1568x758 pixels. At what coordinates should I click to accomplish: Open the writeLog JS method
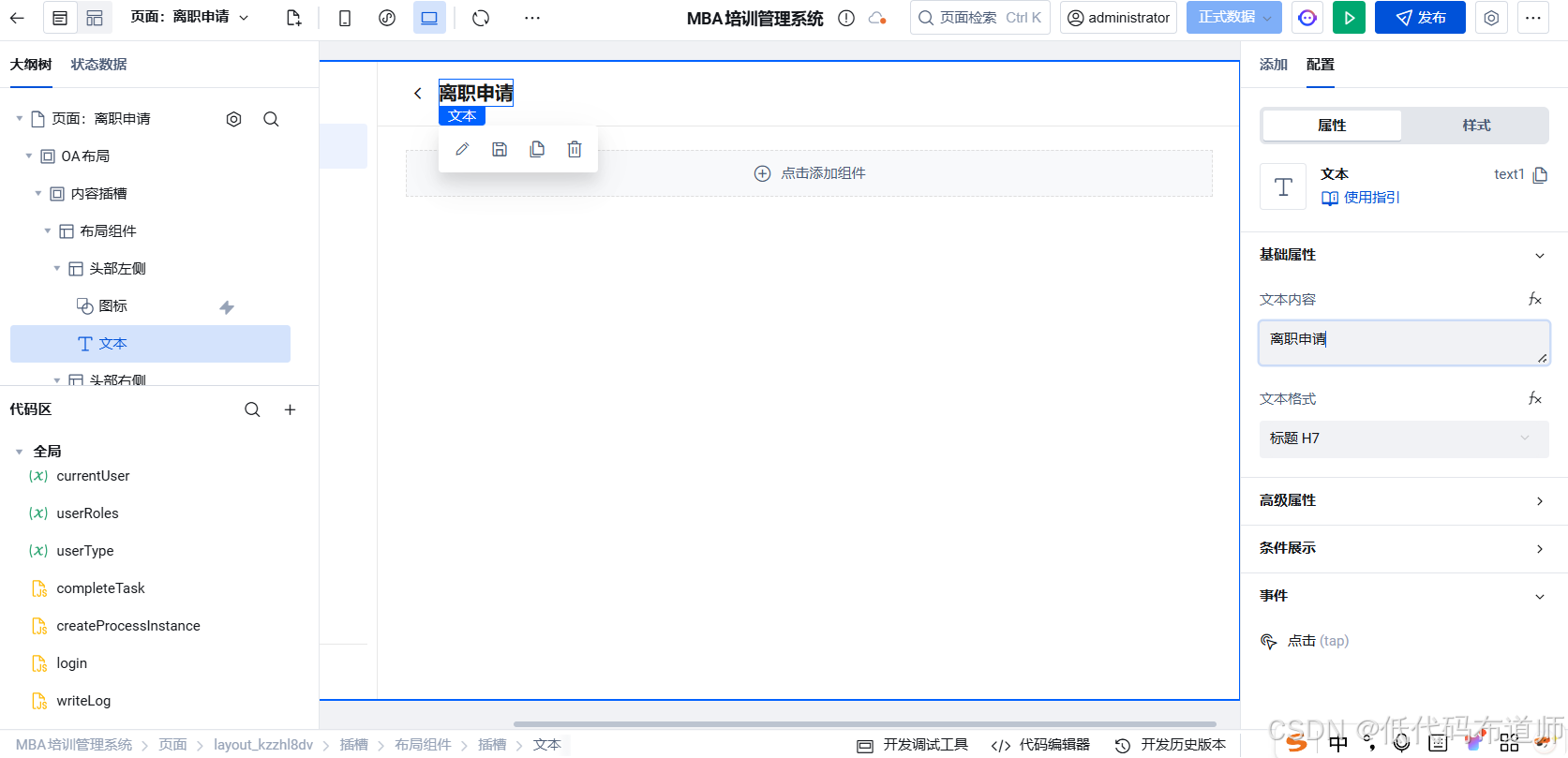pyautogui.click(x=83, y=701)
